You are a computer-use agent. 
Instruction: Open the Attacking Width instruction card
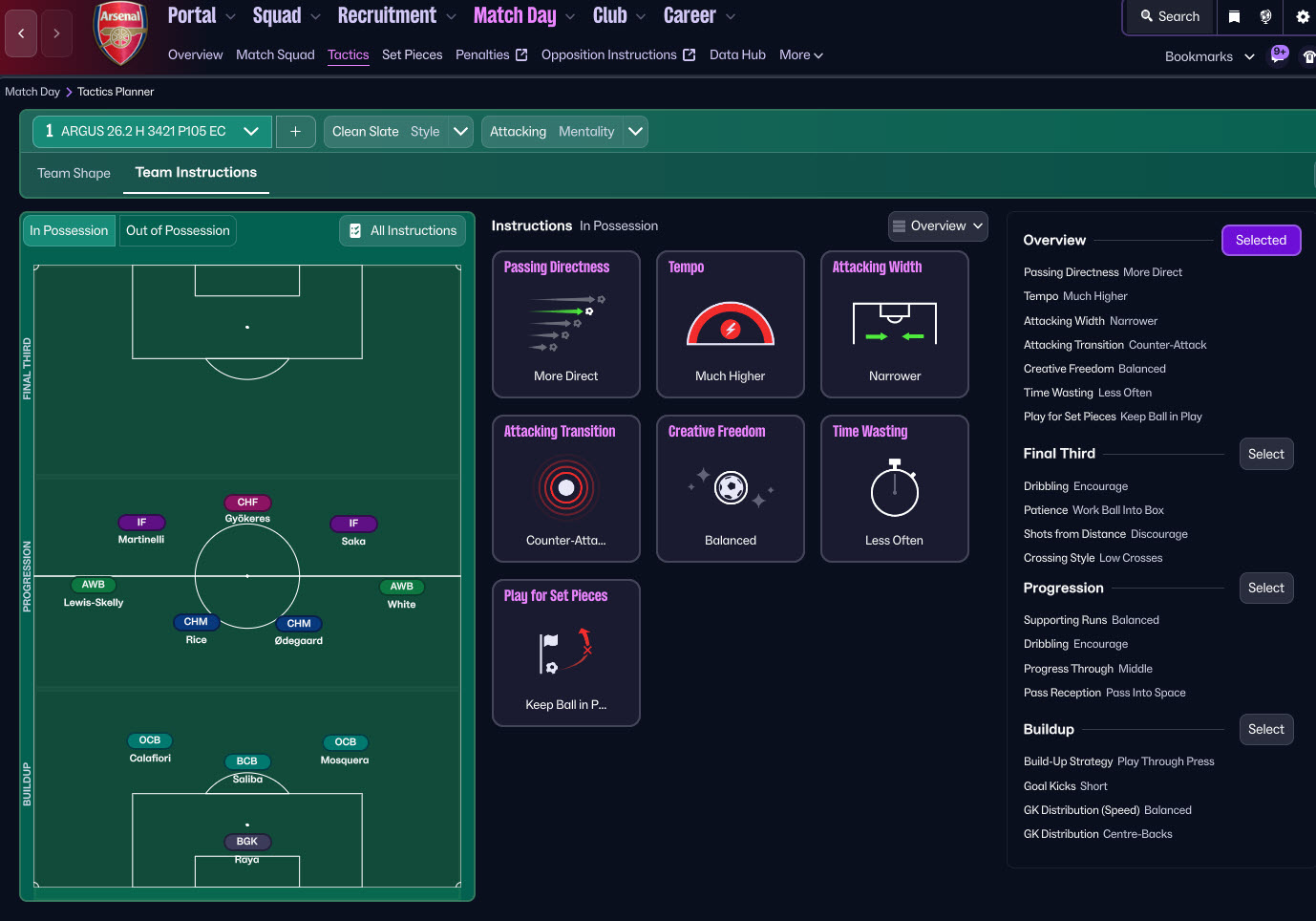click(895, 324)
